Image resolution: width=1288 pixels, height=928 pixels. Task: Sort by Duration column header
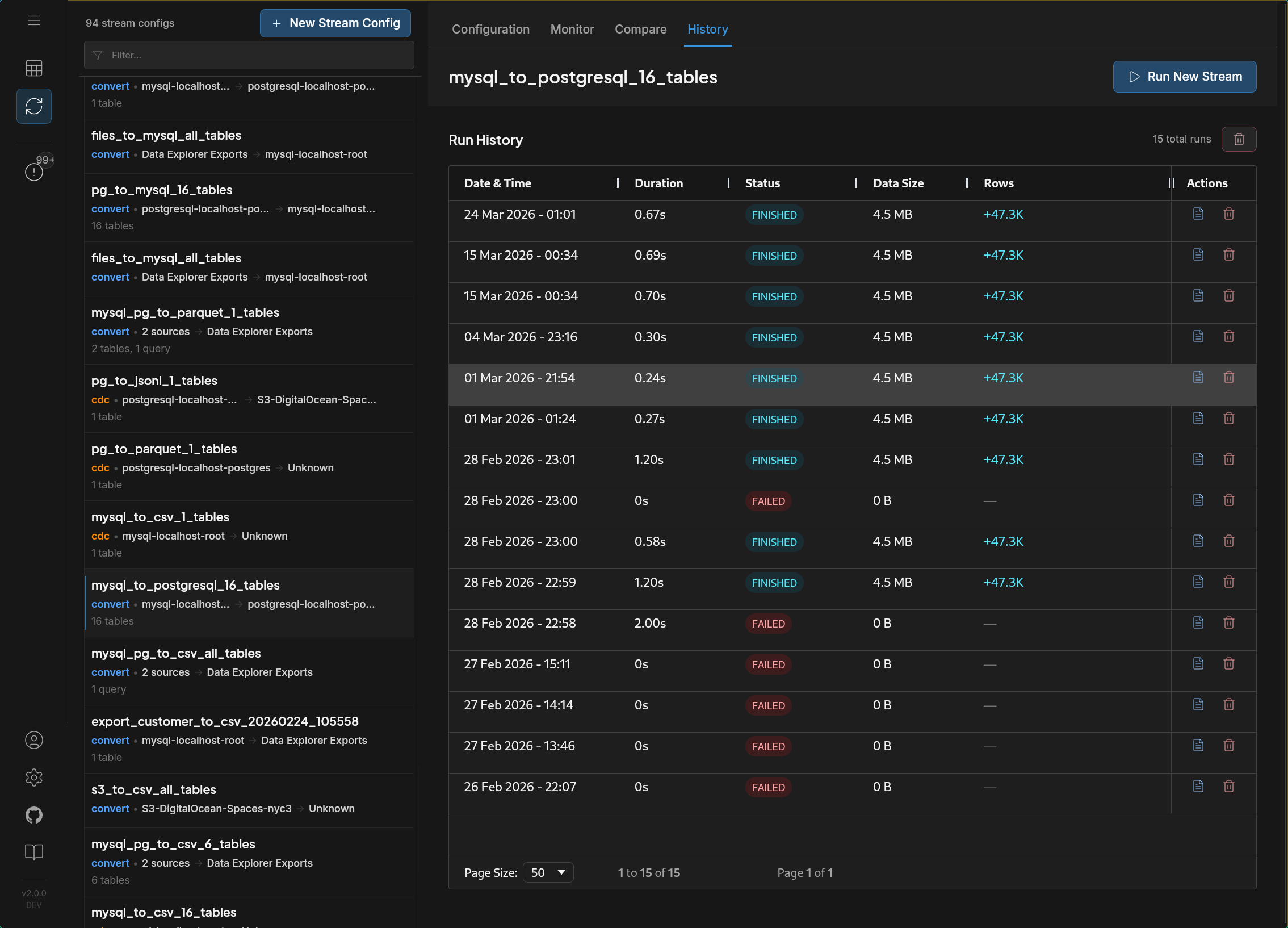coord(659,183)
